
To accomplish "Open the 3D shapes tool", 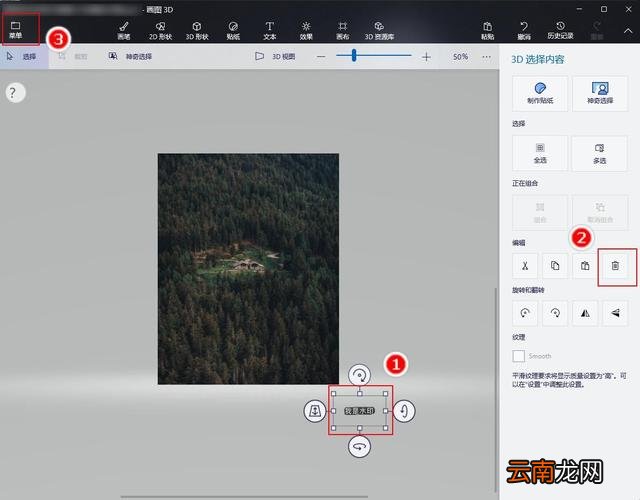I will coord(197,31).
